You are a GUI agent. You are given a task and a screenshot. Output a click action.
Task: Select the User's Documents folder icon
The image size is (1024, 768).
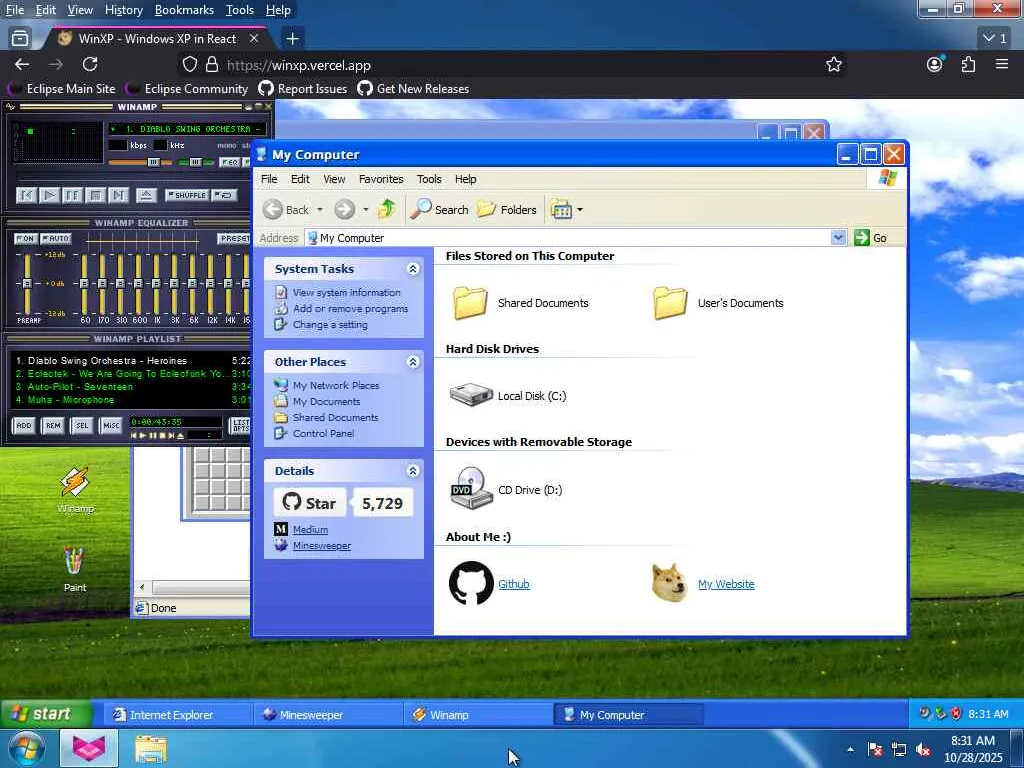click(670, 303)
